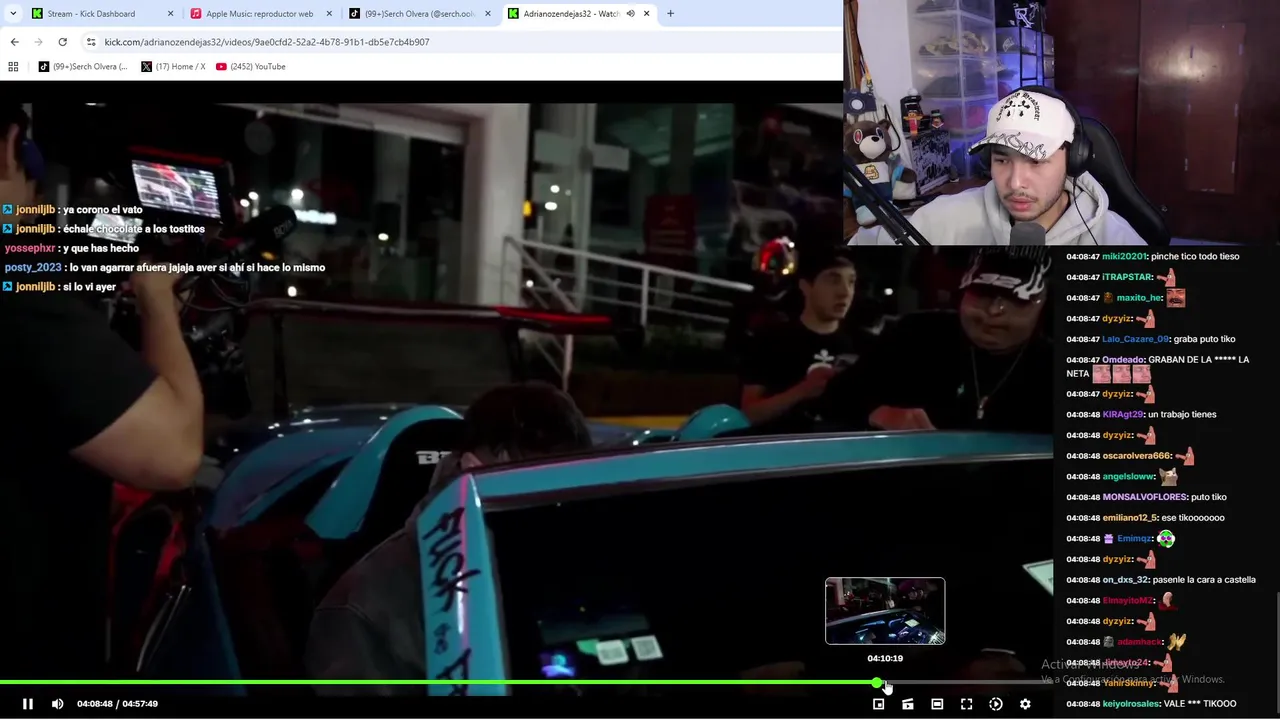Click the webcam overlay of the streamer
Image resolution: width=1280 pixels, height=720 pixels.
[1061, 122]
